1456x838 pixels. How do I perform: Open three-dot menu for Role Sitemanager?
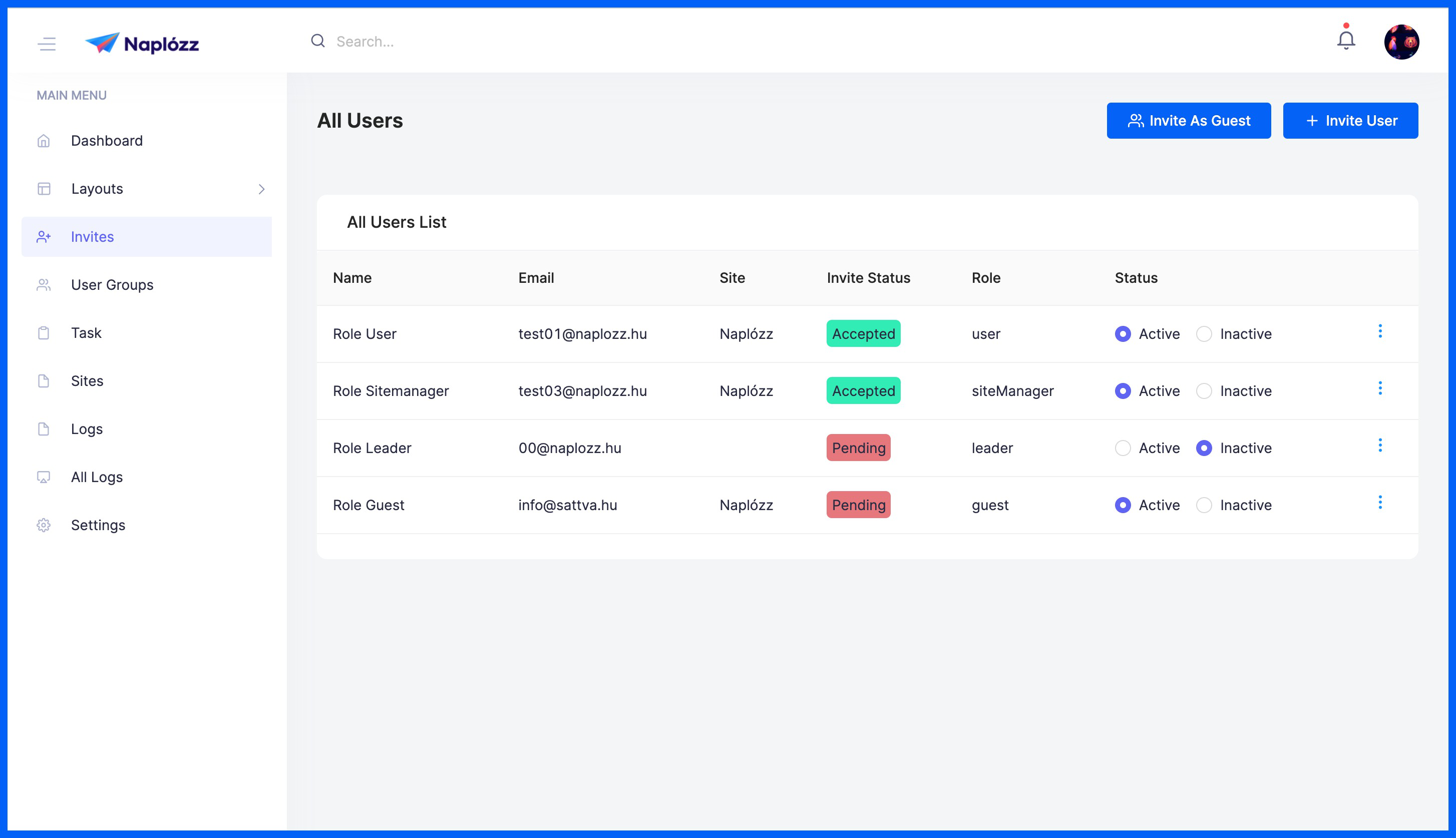[x=1379, y=388]
